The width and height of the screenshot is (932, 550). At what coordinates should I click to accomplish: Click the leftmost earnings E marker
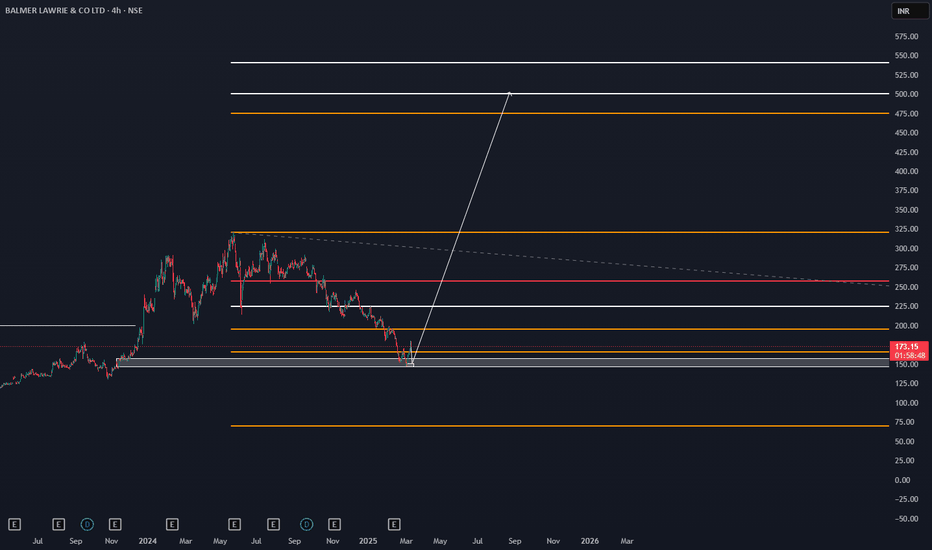click(14, 524)
